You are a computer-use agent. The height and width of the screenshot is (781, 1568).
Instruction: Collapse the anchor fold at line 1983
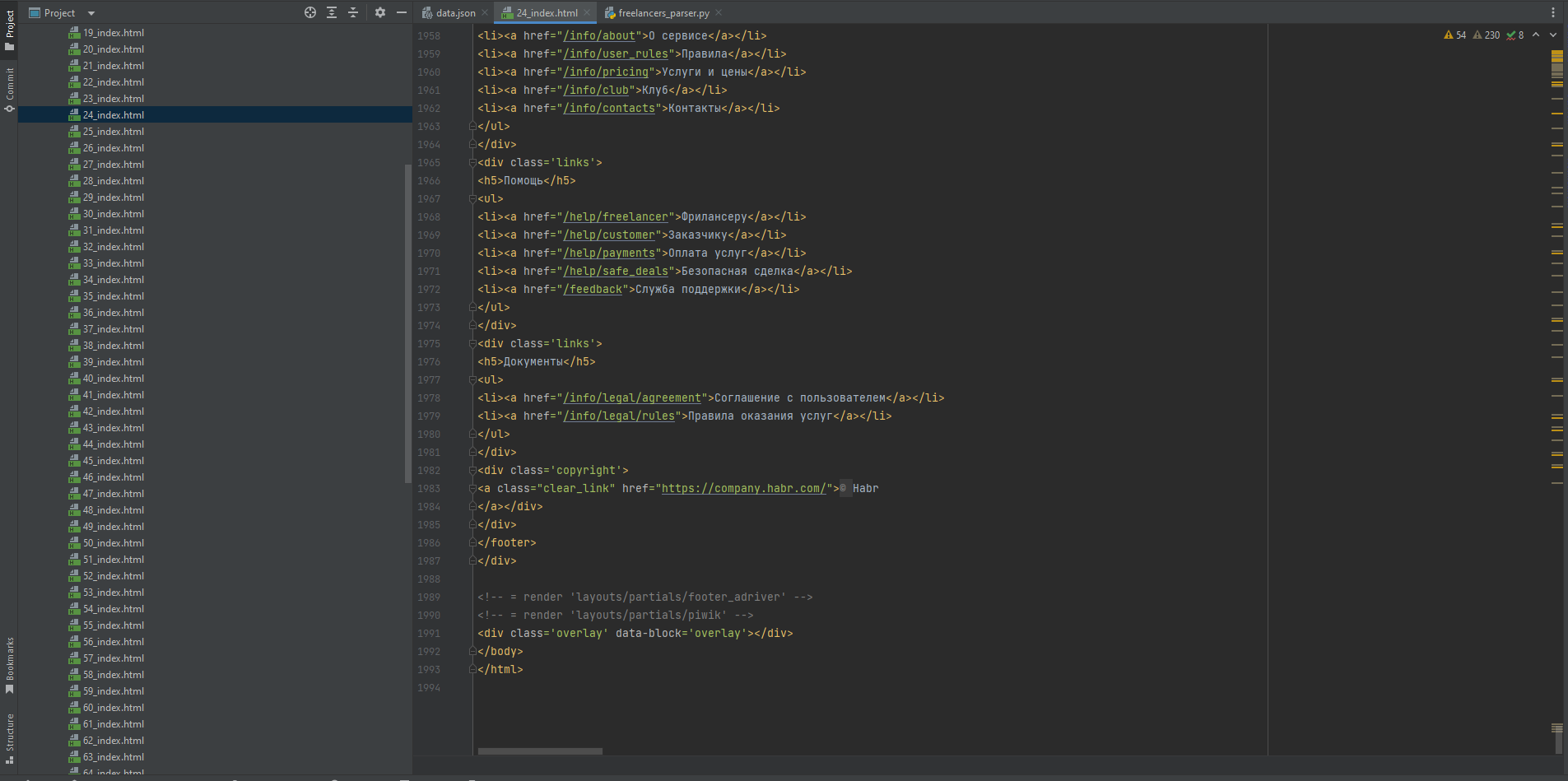pos(472,488)
